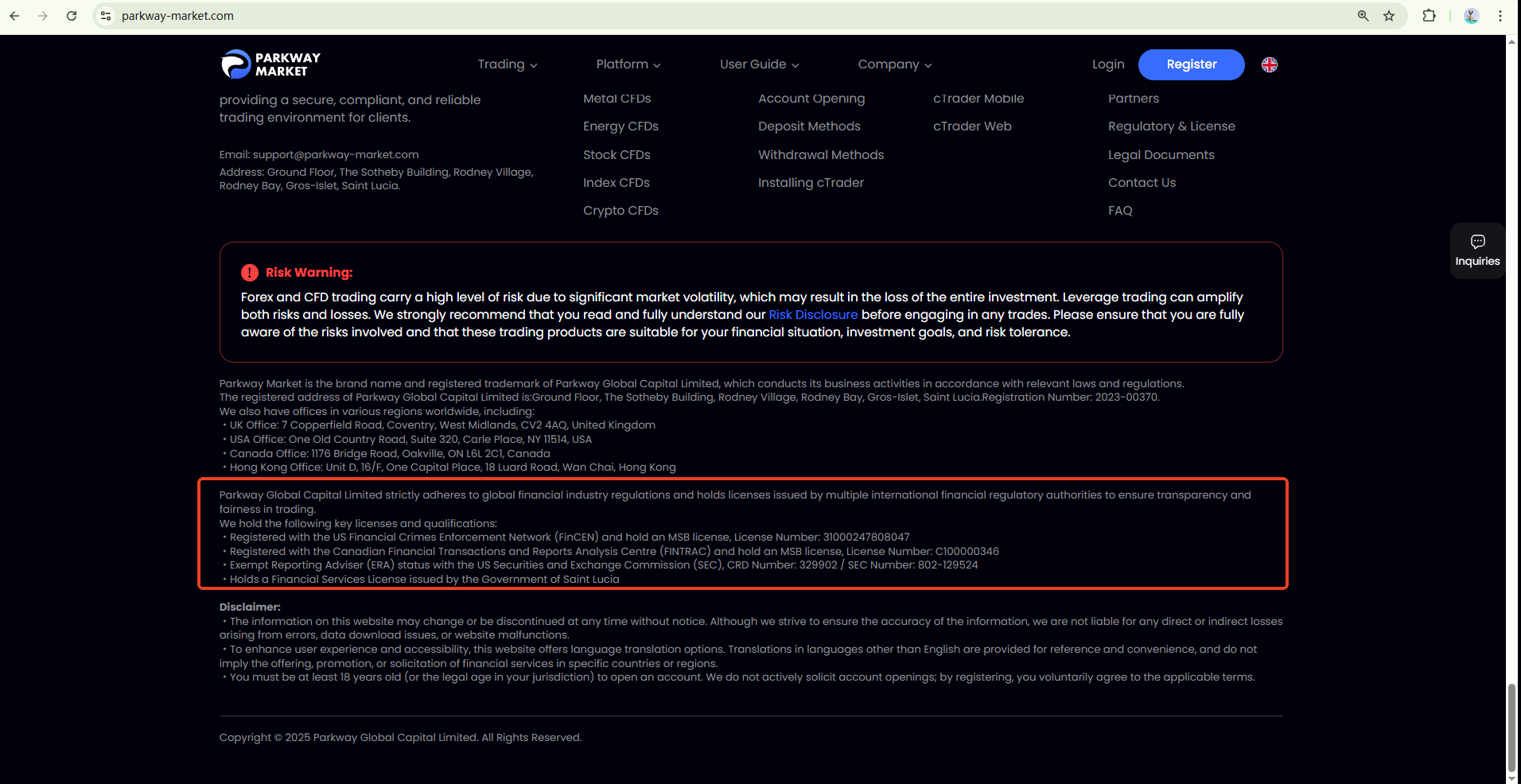Click the UK Office address line
The height and width of the screenshot is (784, 1521).
point(439,425)
